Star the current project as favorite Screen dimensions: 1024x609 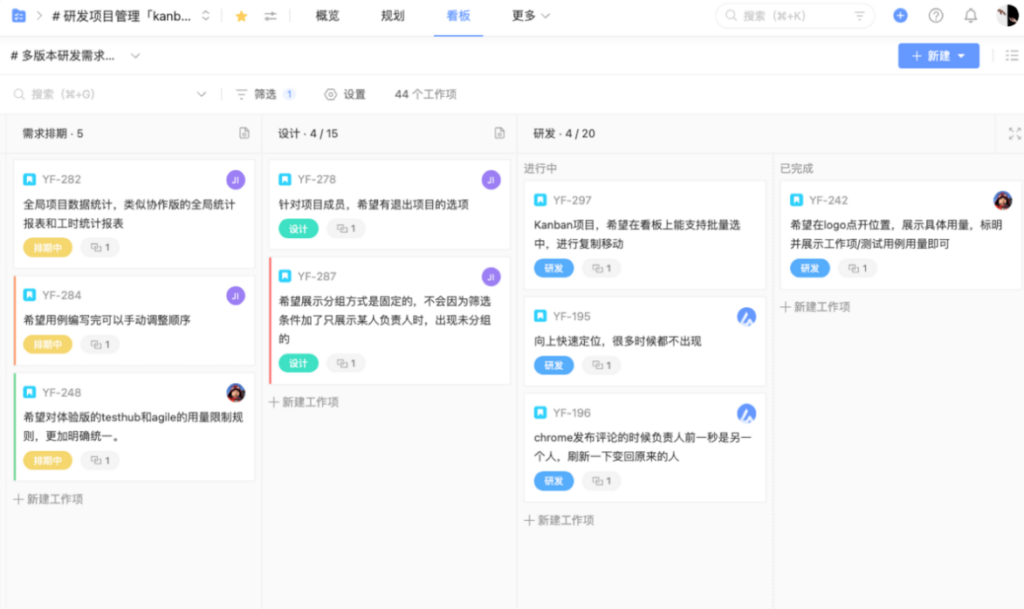point(240,15)
